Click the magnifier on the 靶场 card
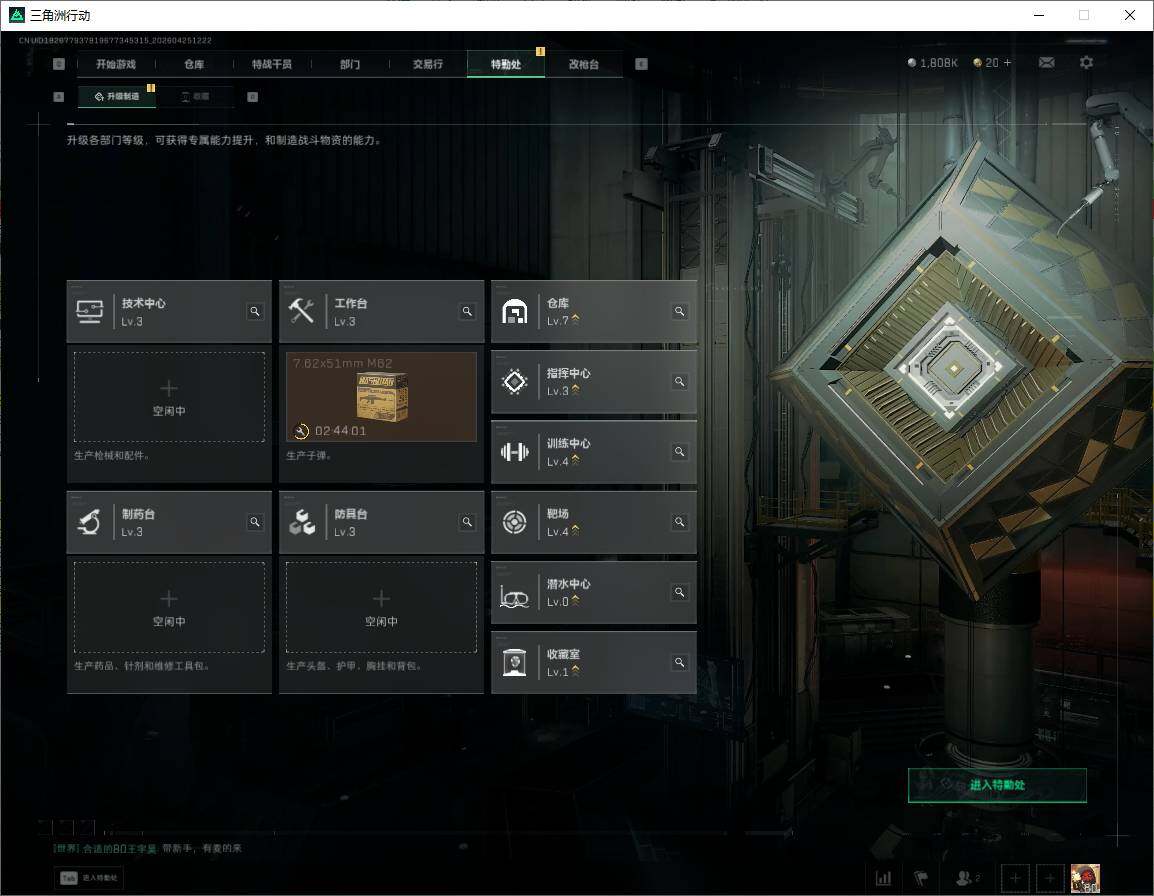 [679, 522]
